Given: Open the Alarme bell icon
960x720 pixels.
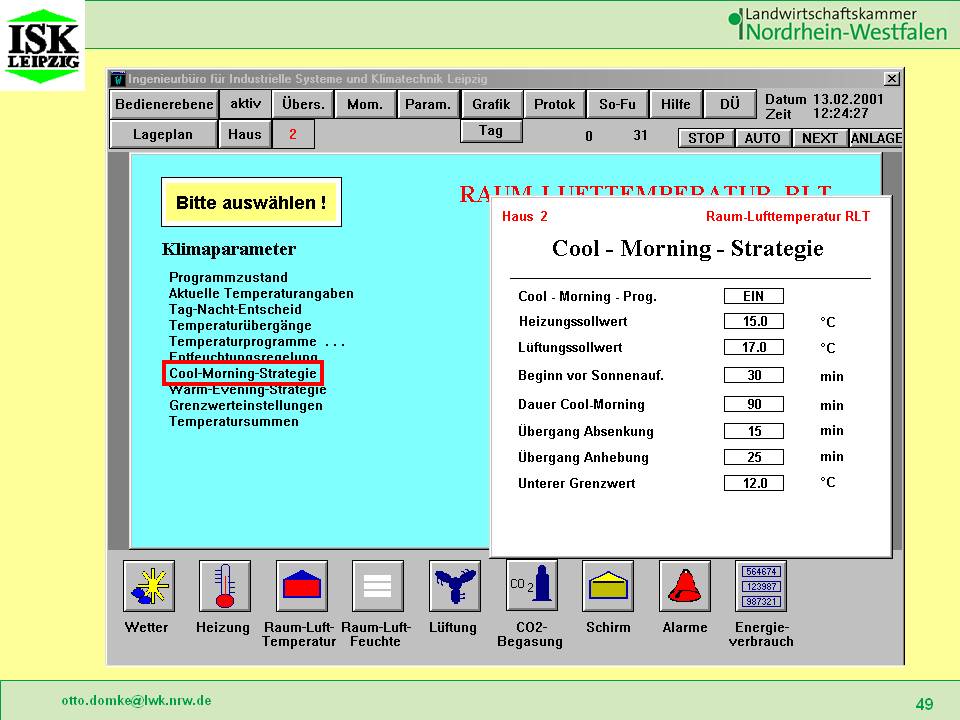Looking at the screenshot, I should 684,586.
